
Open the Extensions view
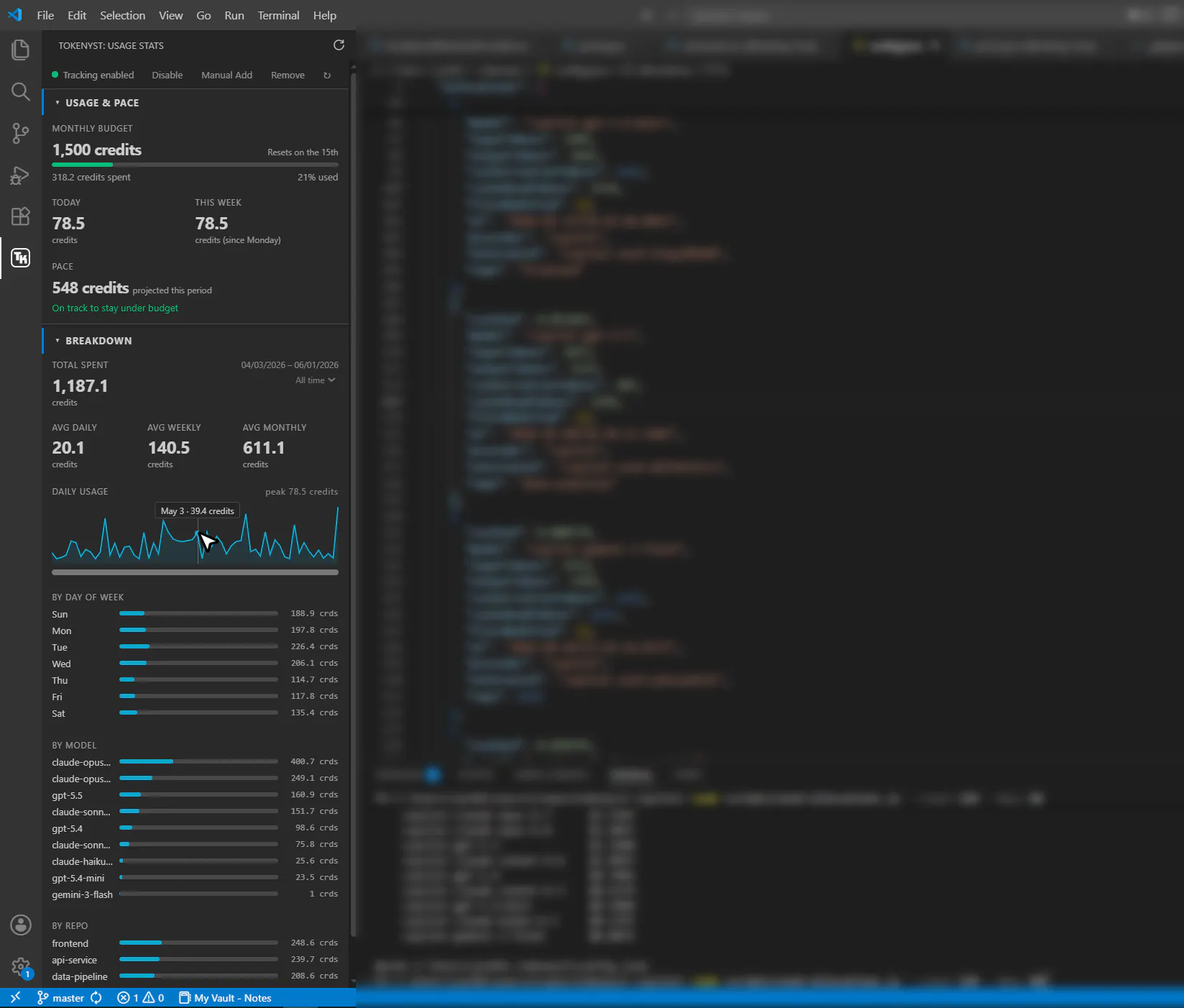click(x=21, y=216)
